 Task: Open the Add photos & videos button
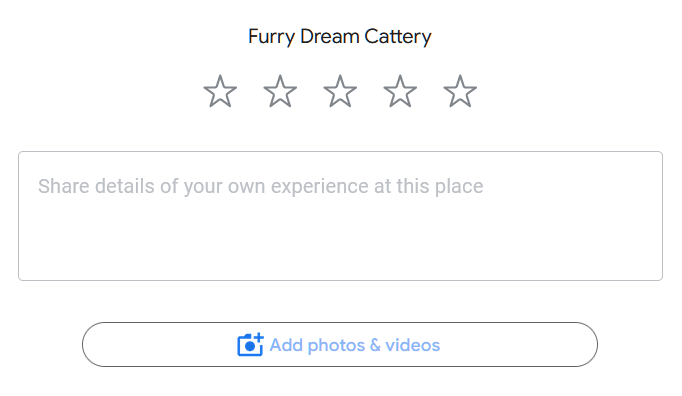340,345
